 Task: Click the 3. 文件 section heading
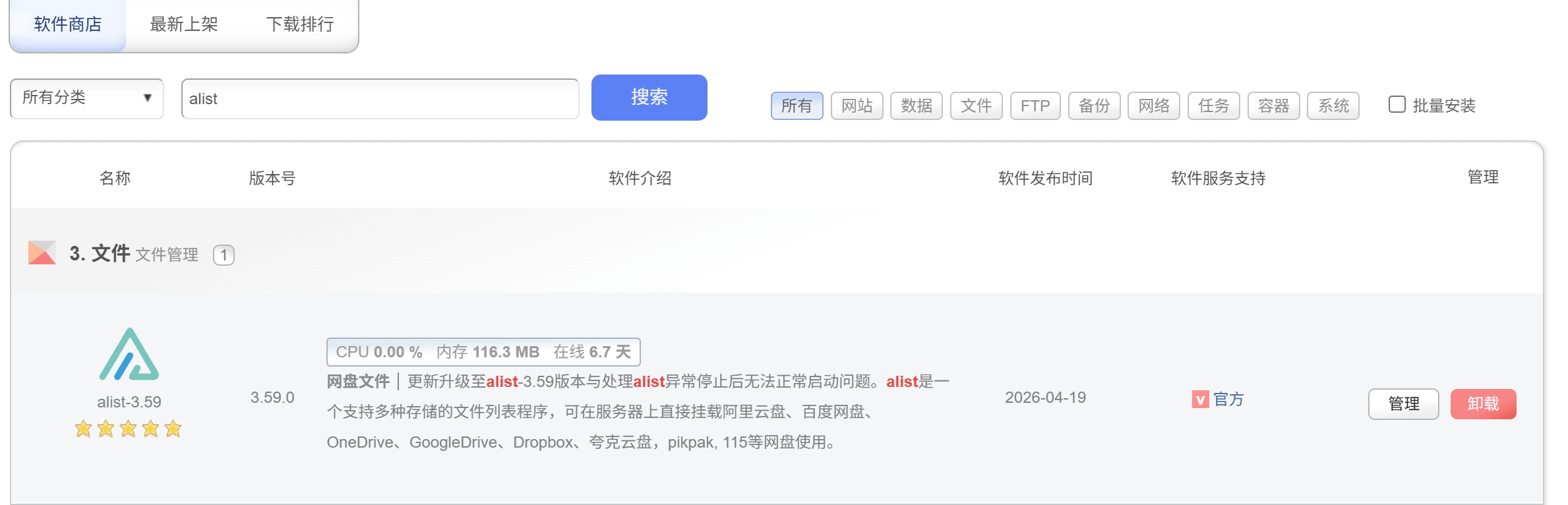coord(100,253)
